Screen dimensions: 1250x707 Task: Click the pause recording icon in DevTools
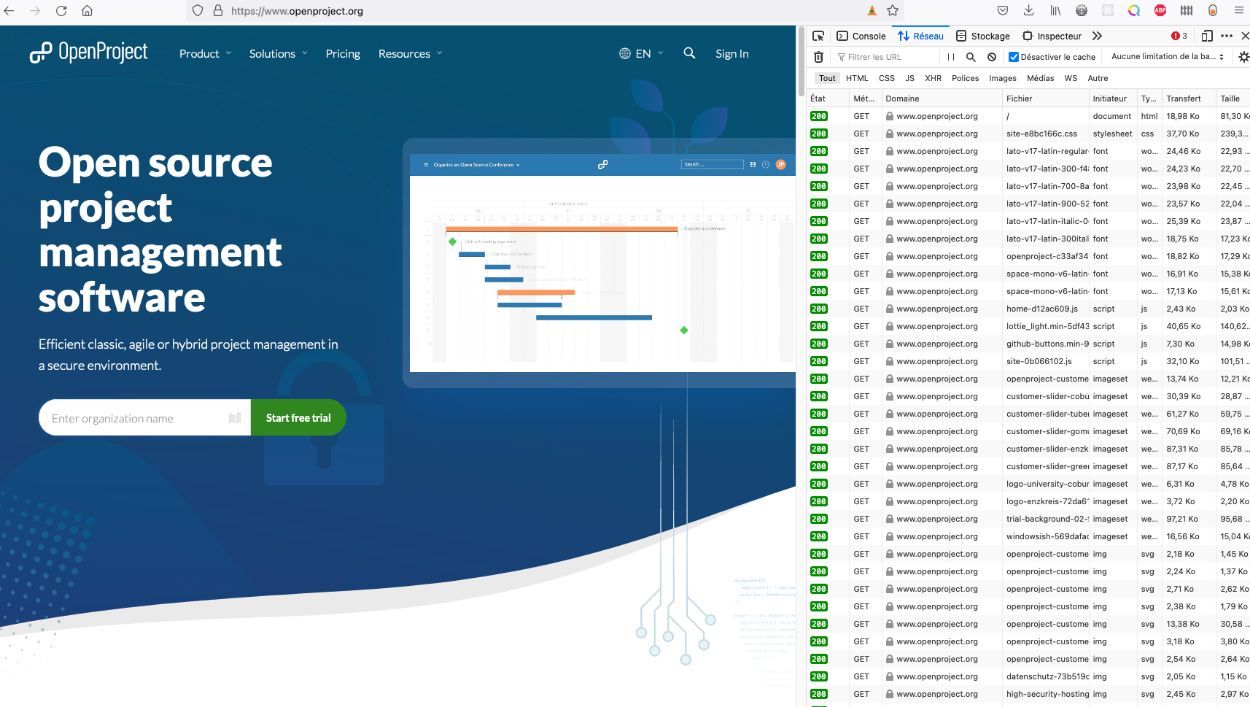point(950,57)
